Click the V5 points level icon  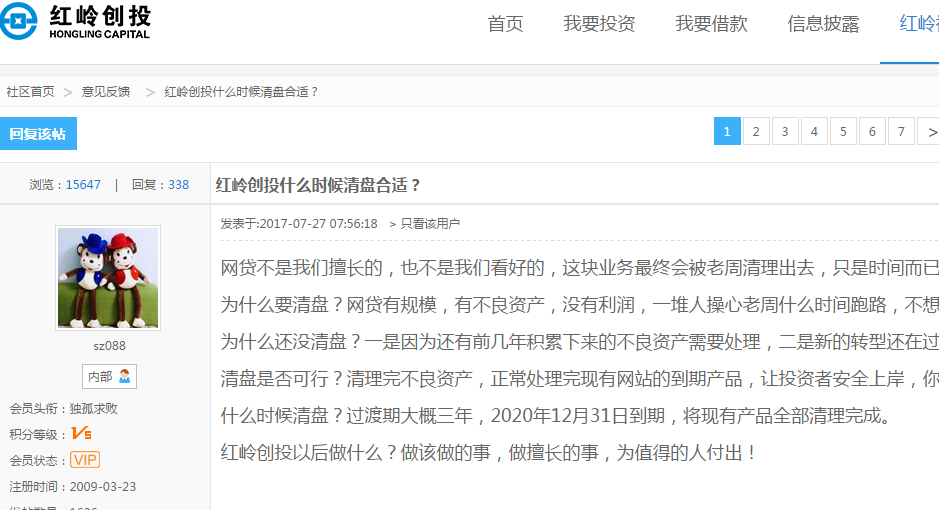coord(81,434)
